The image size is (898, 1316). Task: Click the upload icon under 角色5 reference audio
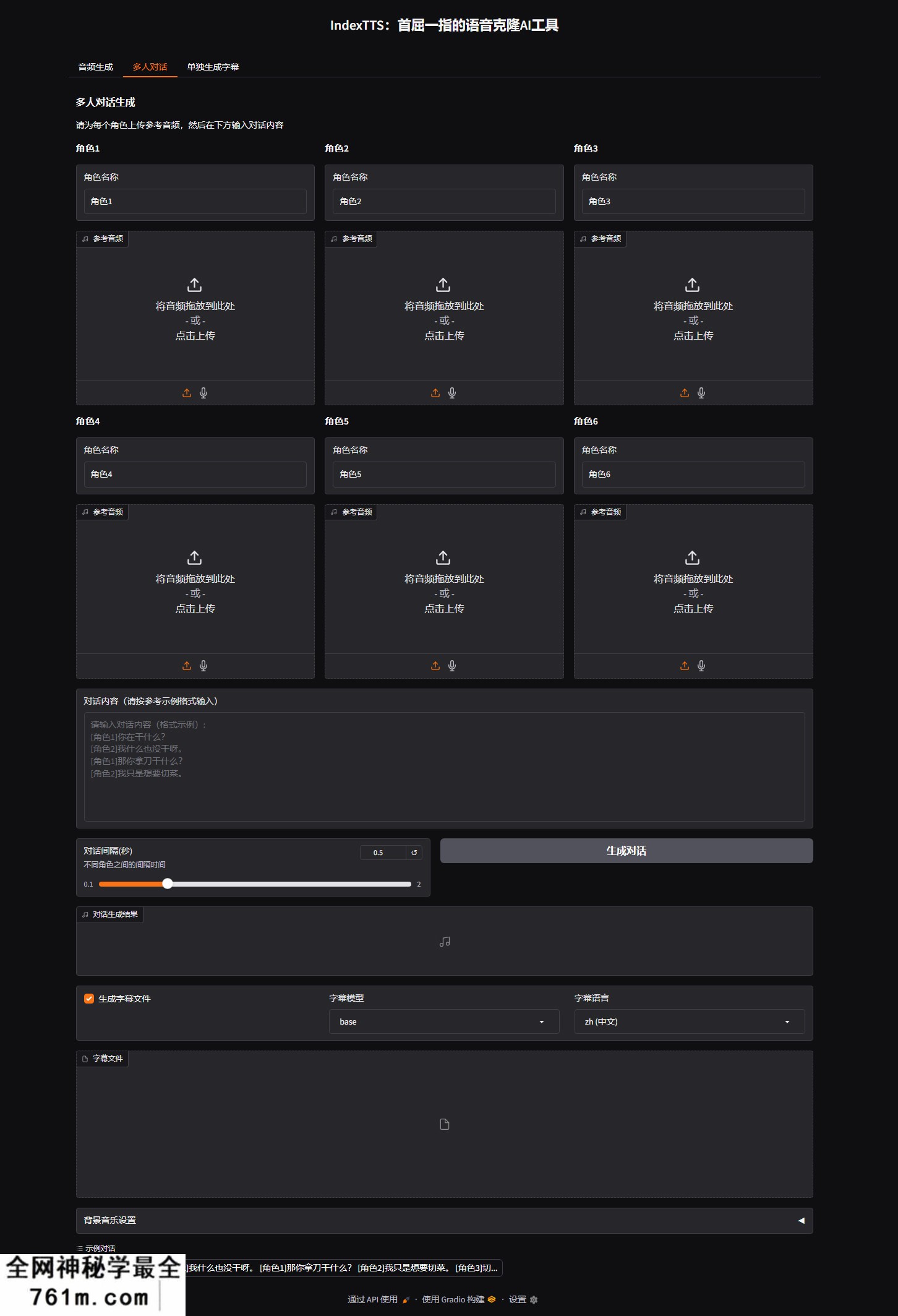coord(435,666)
